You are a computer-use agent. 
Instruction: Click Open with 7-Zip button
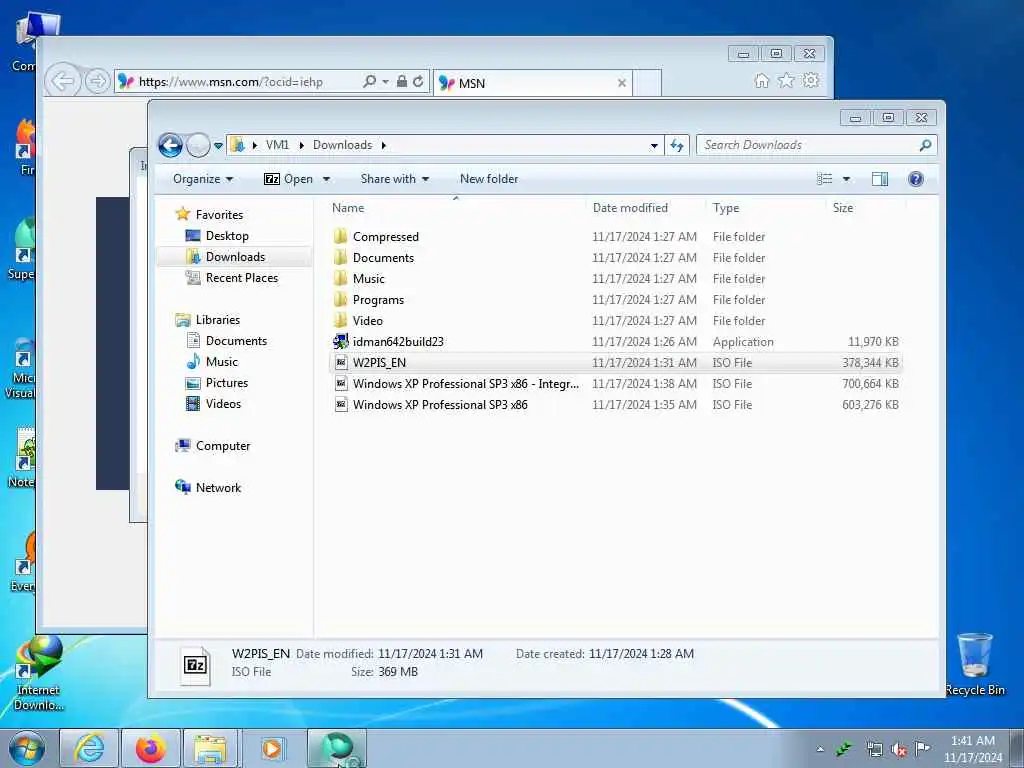tap(288, 179)
